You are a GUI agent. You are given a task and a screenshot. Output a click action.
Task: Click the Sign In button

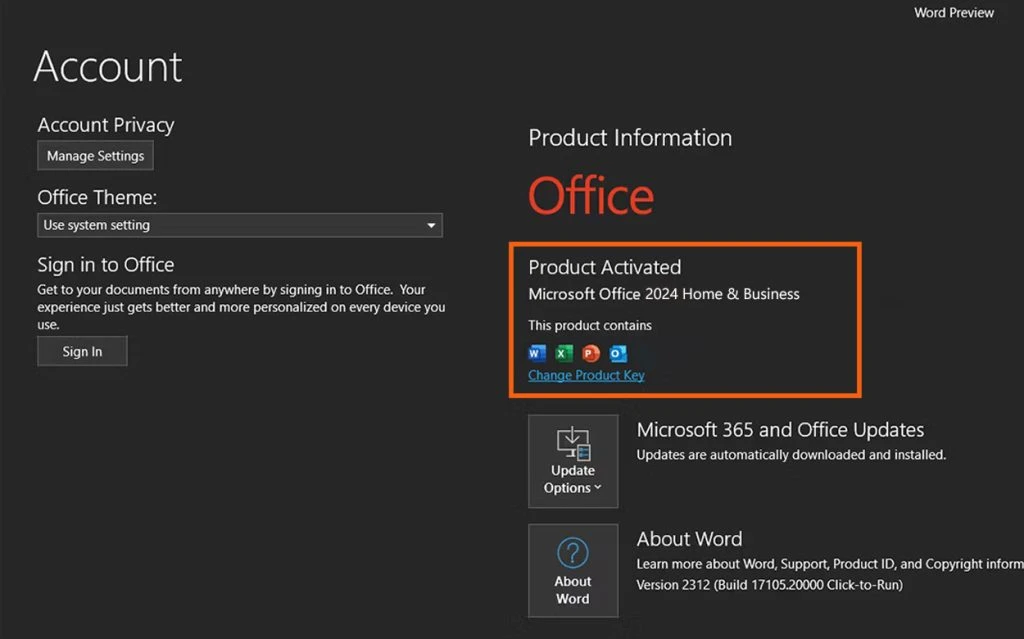pos(82,351)
